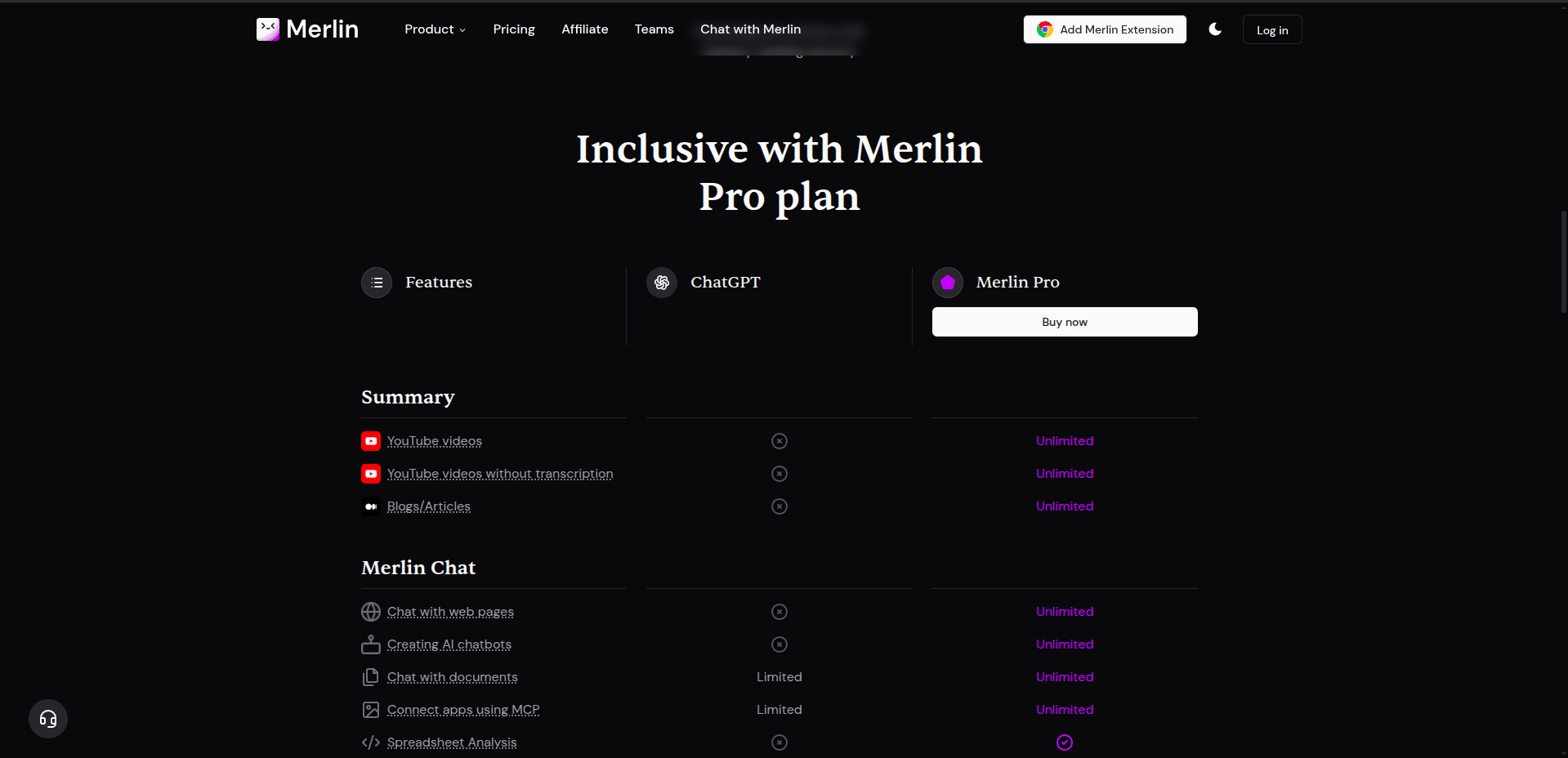This screenshot has width=1568, height=758.
Task: Click Unlimited for Creating AI chatbots row
Action: tap(1065, 644)
